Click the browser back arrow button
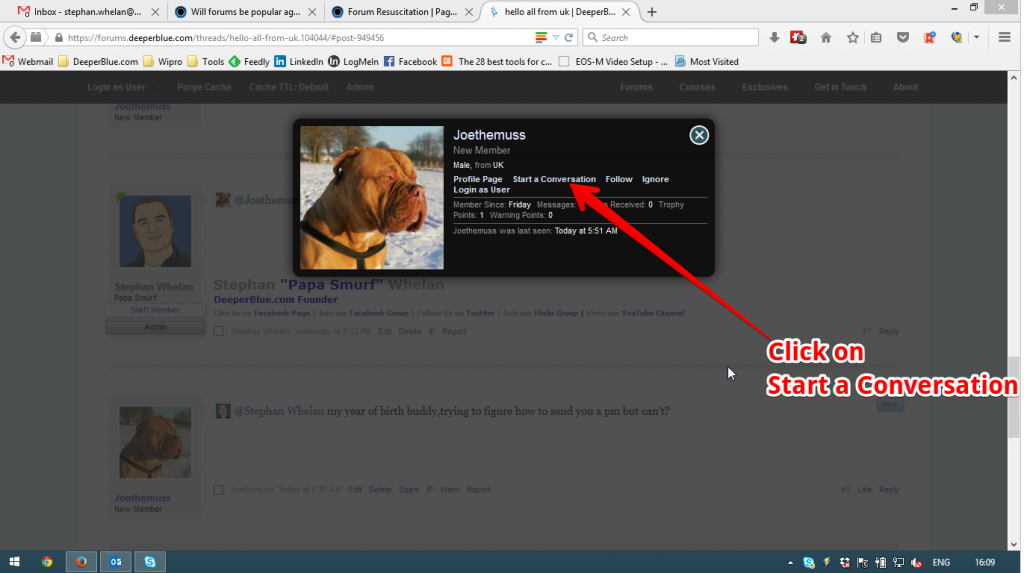 tap(15, 38)
